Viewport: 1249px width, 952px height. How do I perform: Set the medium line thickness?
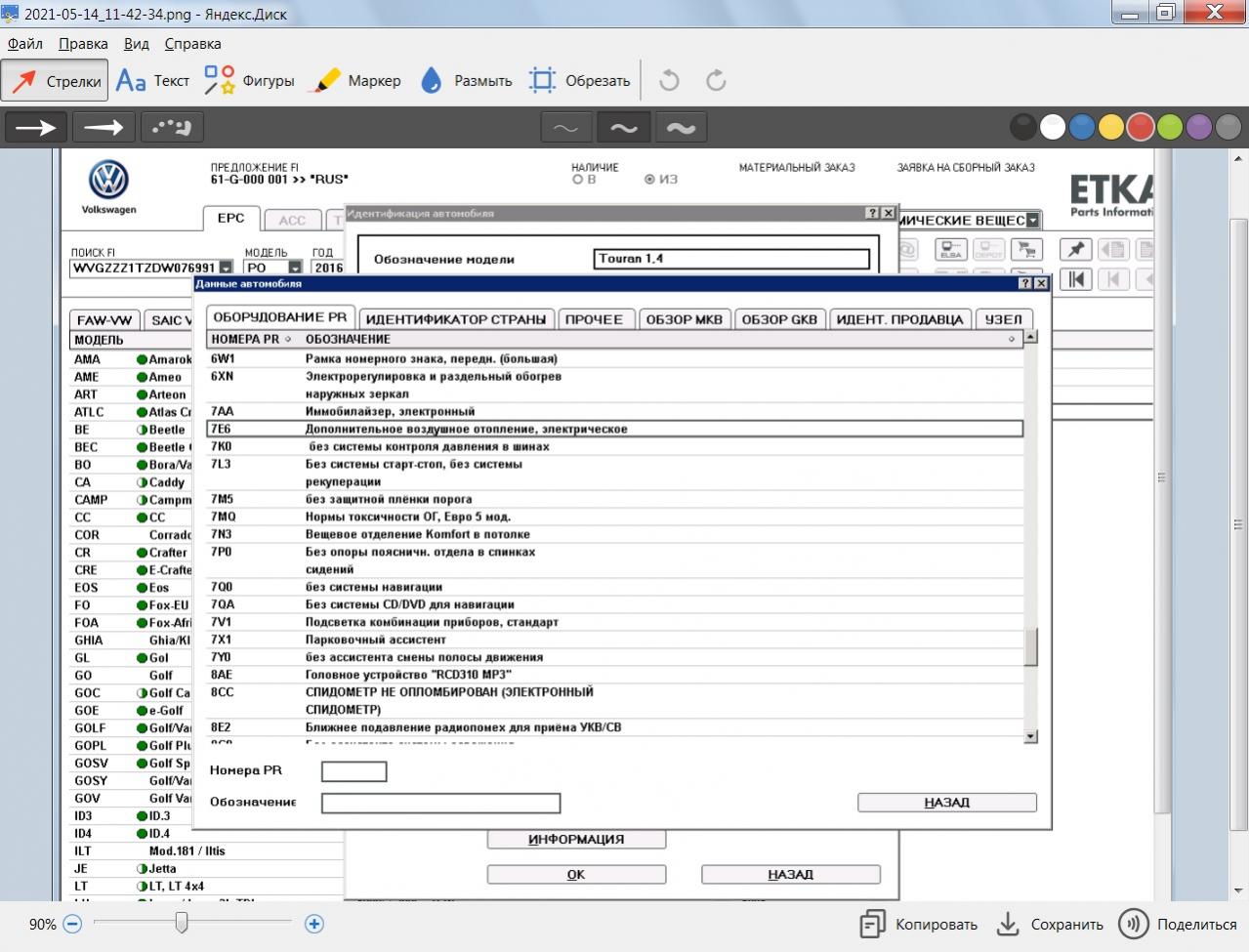[x=624, y=128]
